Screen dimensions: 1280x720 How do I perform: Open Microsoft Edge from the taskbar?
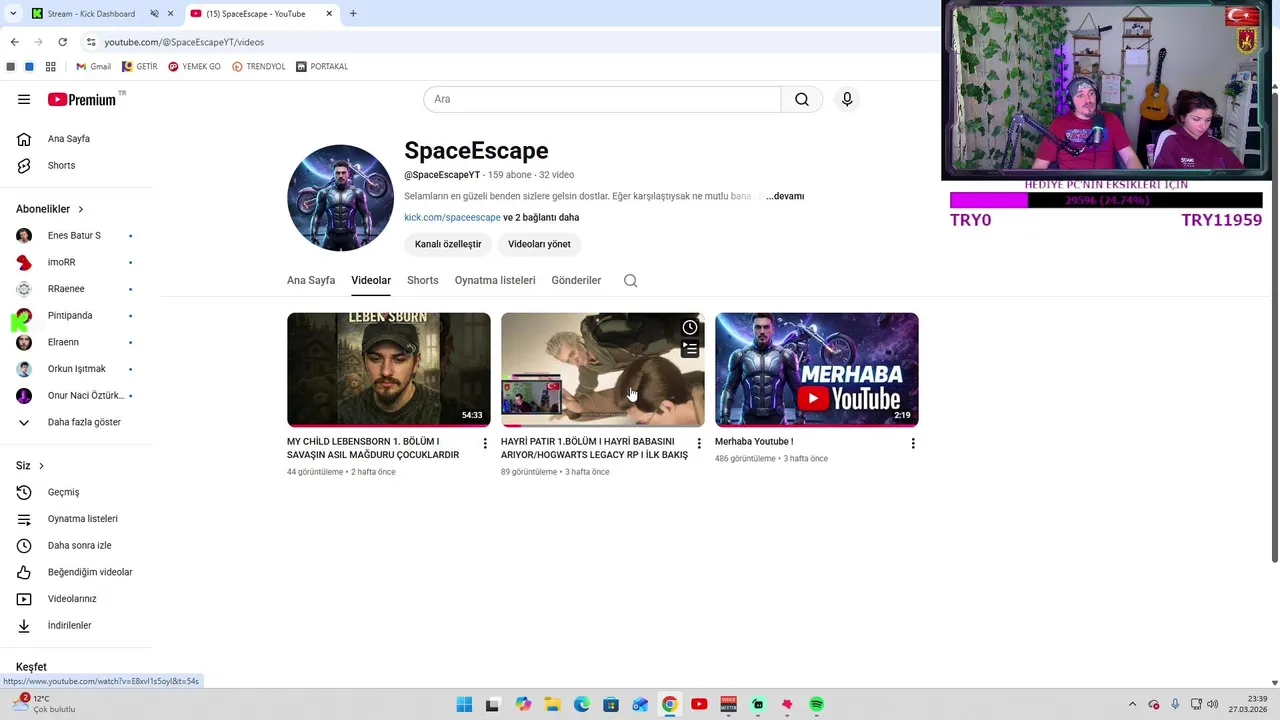click(x=581, y=705)
